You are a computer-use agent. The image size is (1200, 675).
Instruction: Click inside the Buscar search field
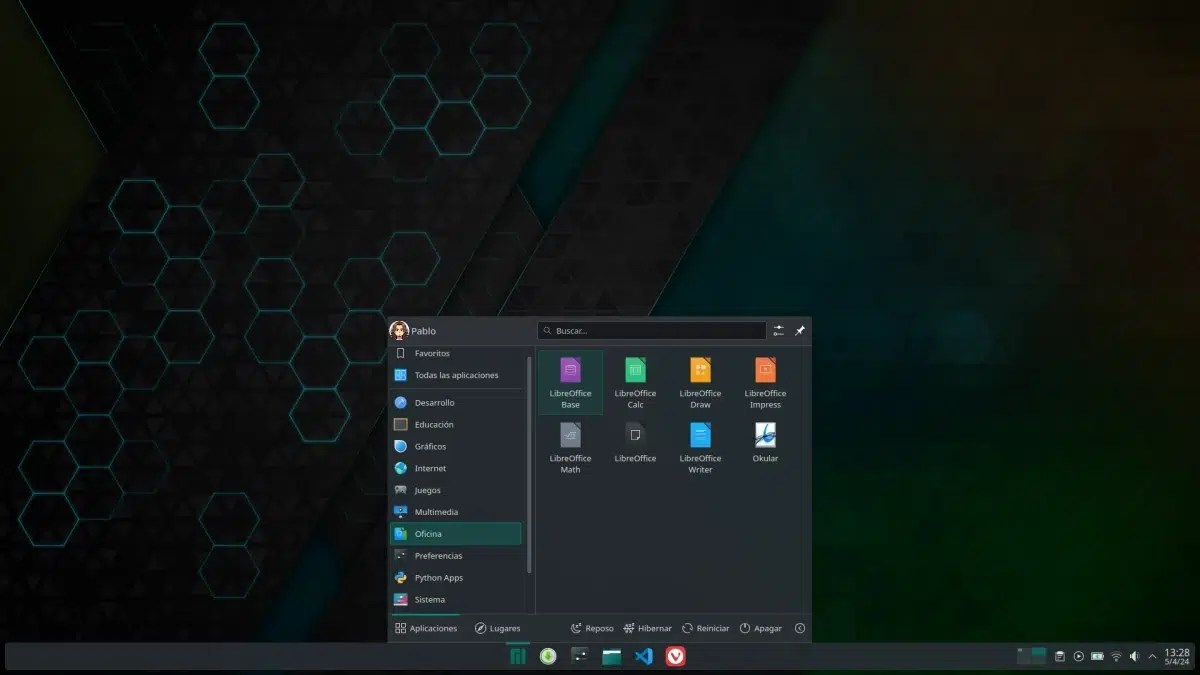(x=650, y=330)
